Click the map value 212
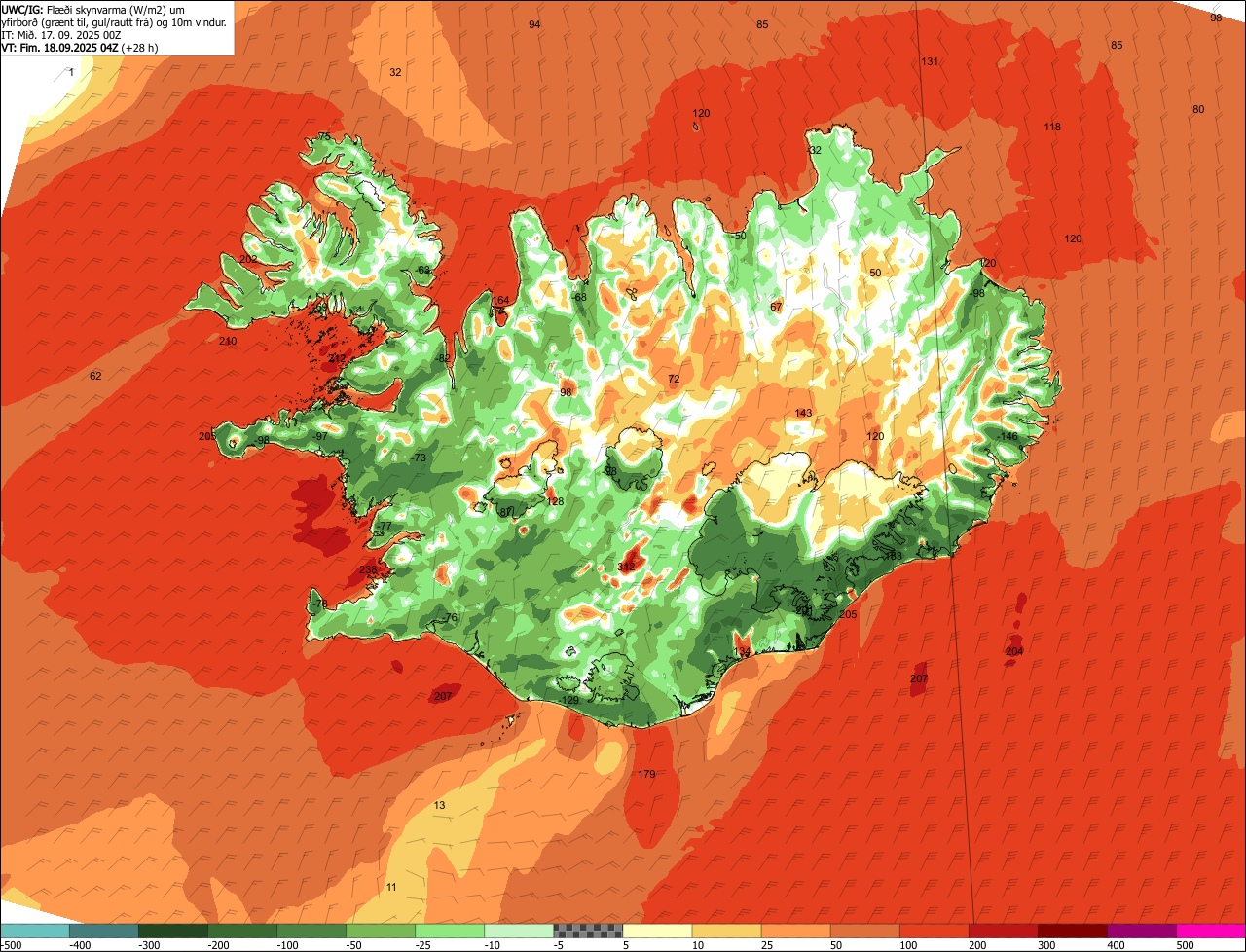 point(337,359)
